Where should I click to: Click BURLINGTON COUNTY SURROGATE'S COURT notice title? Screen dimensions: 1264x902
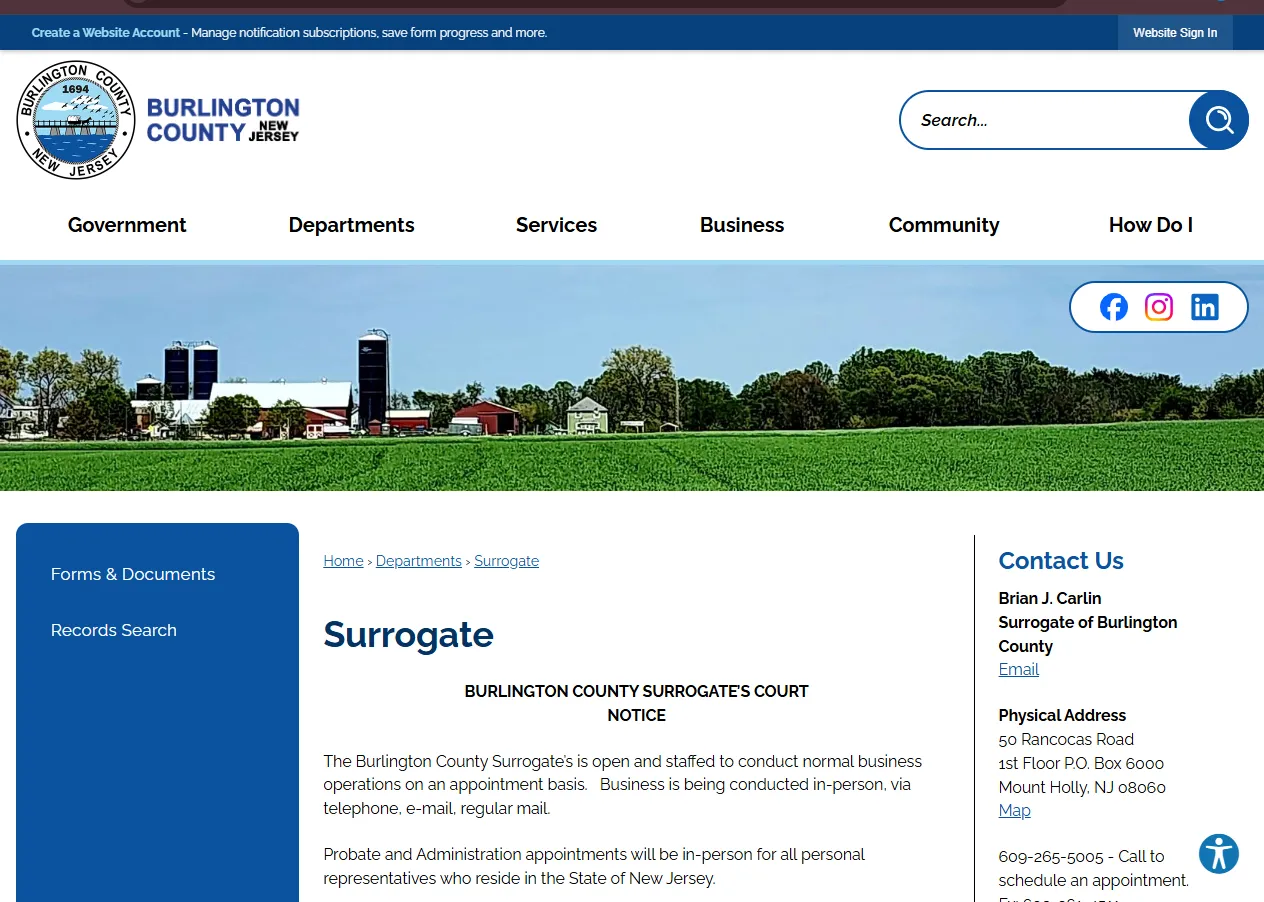click(636, 691)
